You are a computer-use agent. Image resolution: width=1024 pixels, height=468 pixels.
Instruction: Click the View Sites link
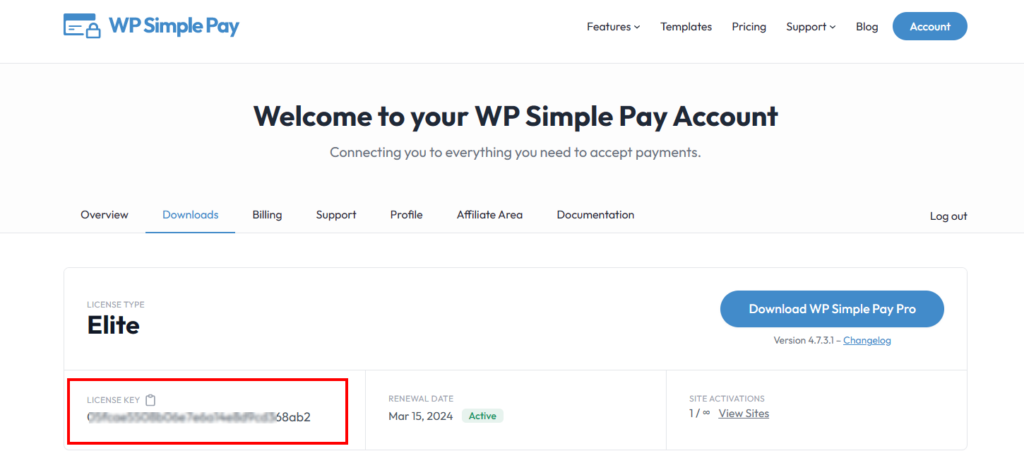[x=744, y=414]
